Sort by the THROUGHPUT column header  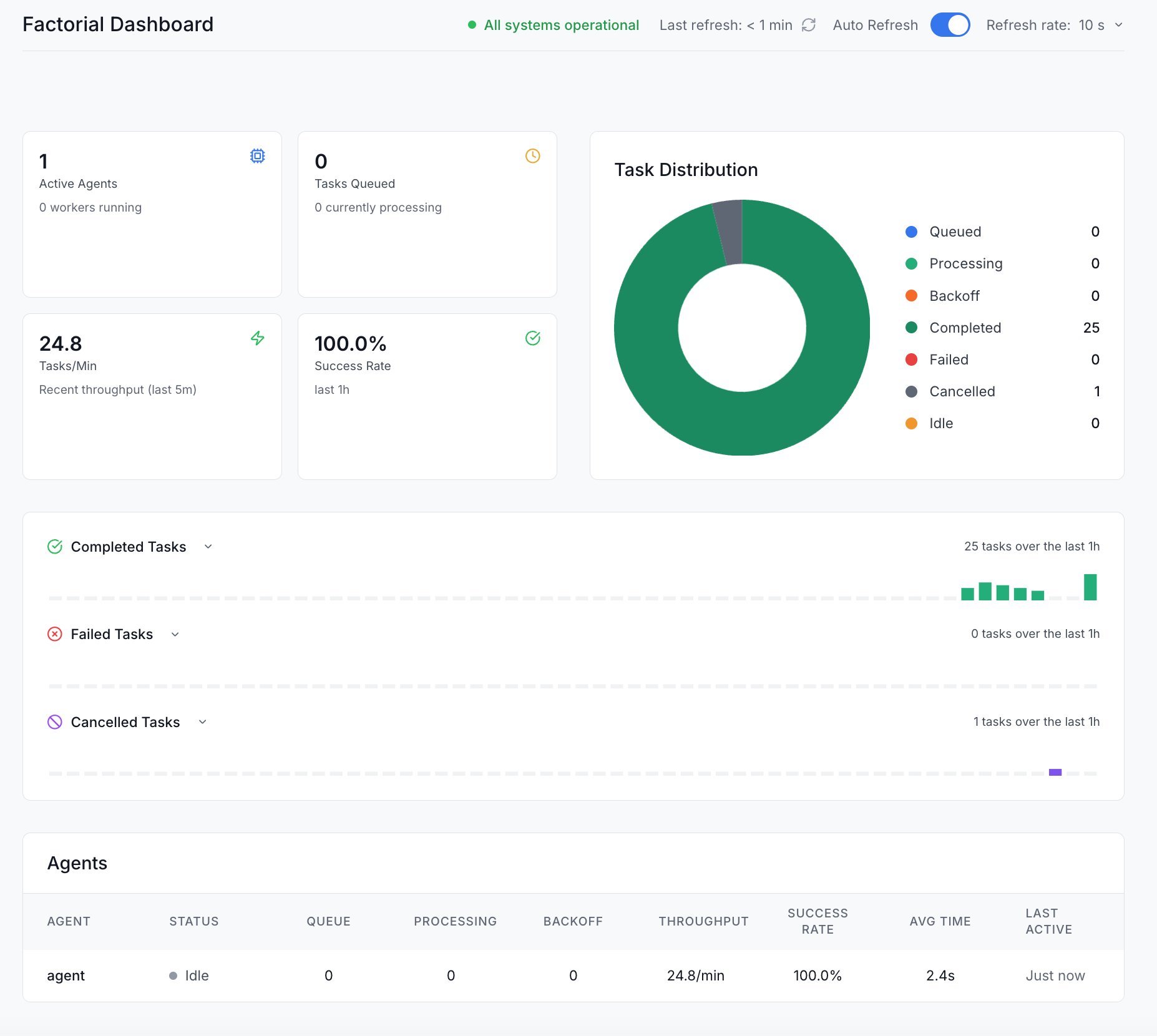pos(703,921)
